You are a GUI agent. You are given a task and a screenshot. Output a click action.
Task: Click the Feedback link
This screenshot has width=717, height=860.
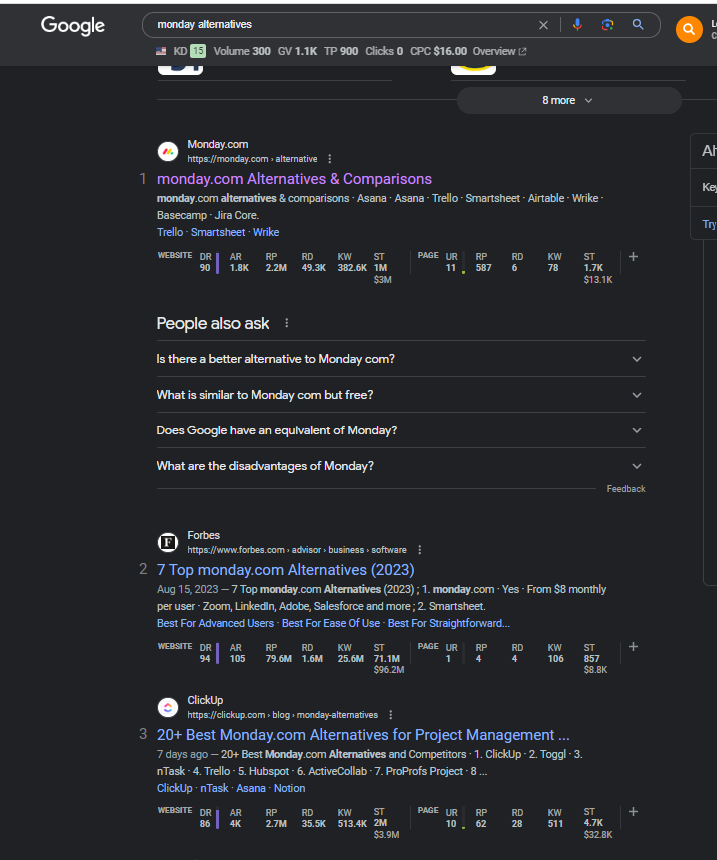pyautogui.click(x=626, y=489)
